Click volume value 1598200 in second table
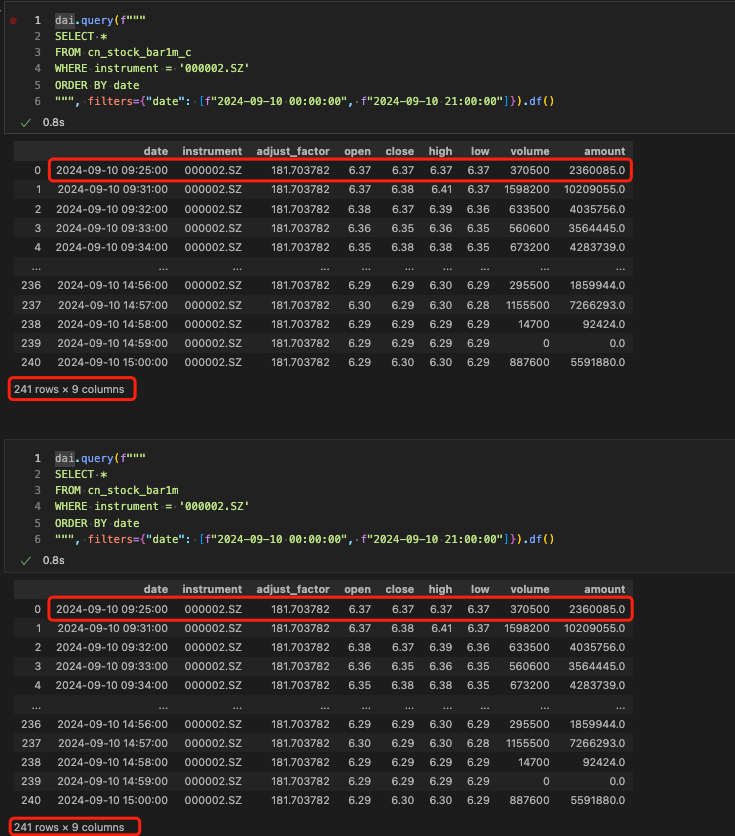This screenshot has width=735, height=836. click(x=521, y=627)
